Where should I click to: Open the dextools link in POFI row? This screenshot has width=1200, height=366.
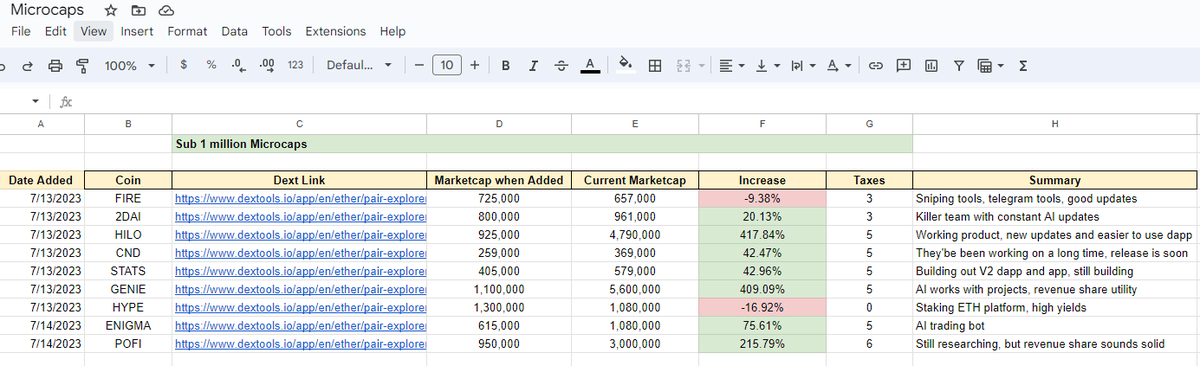pyautogui.click(x=300, y=343)
